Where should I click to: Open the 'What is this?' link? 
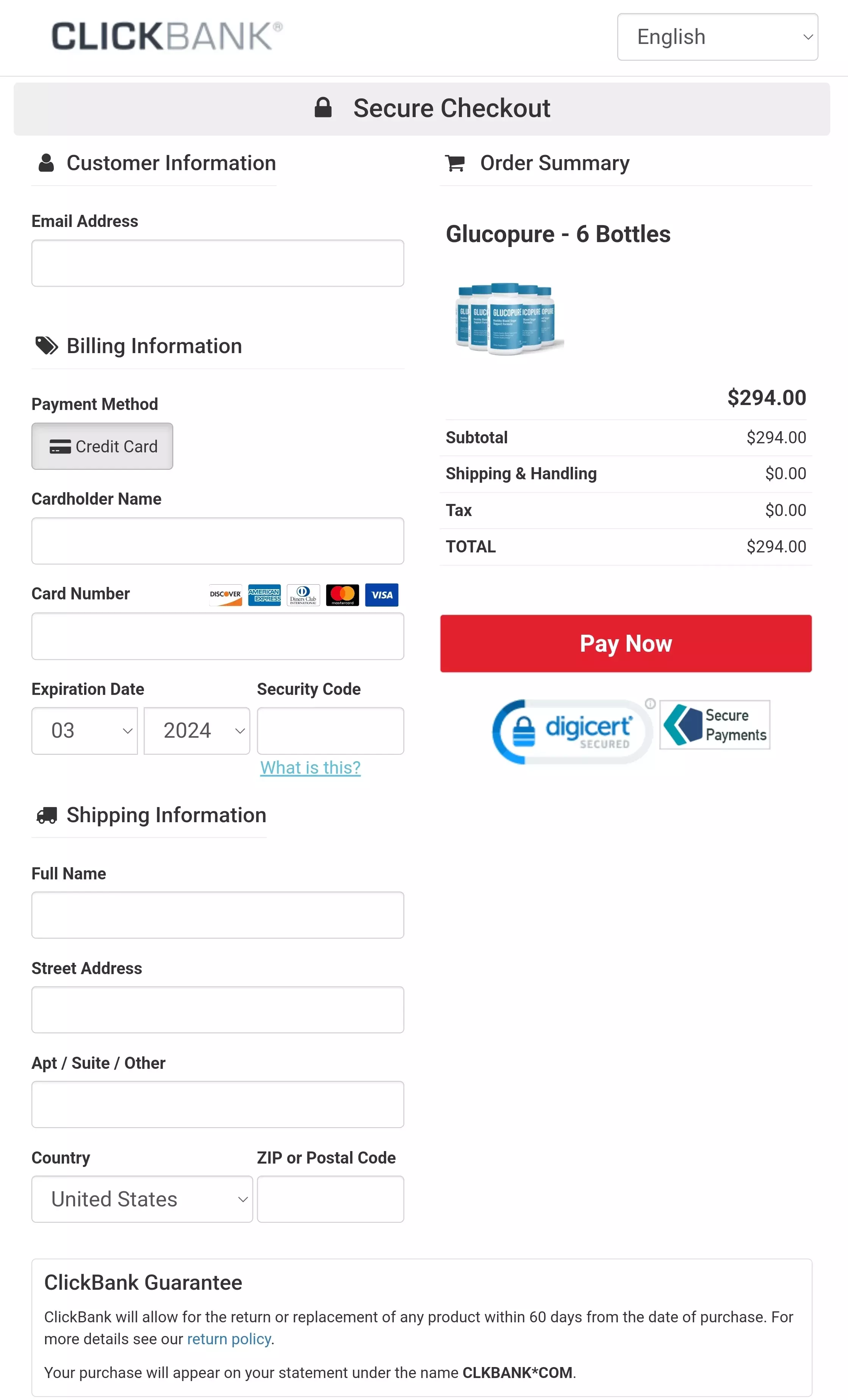click(310, 768)
